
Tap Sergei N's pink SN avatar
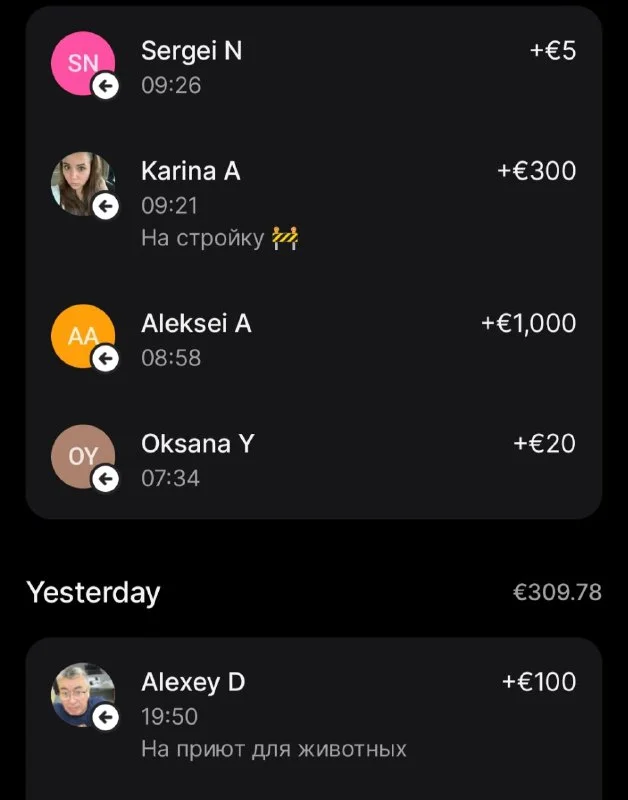click(x=80, y=62)
